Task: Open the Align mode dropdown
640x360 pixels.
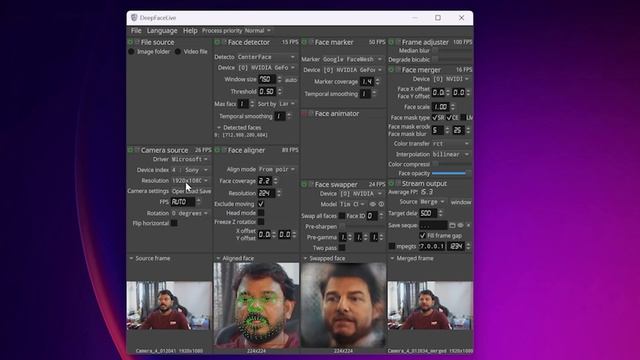Action: 277,169
